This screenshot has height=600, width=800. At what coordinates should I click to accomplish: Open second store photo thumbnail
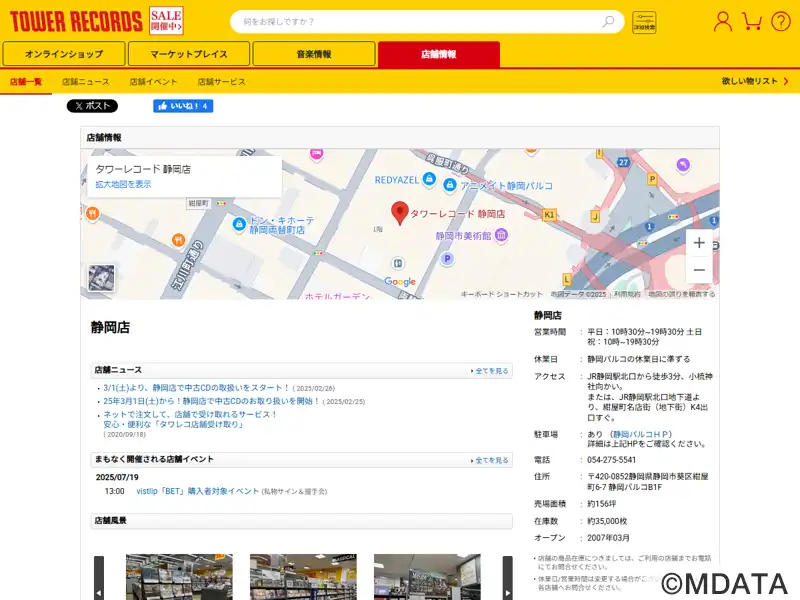[x=303, y=577]
